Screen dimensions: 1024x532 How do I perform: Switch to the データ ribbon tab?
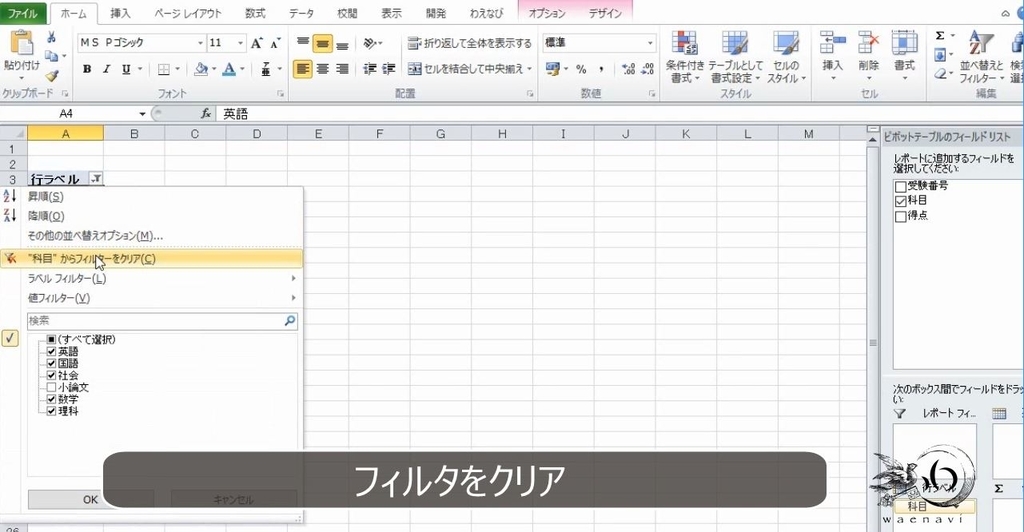[x=301, y=13]
